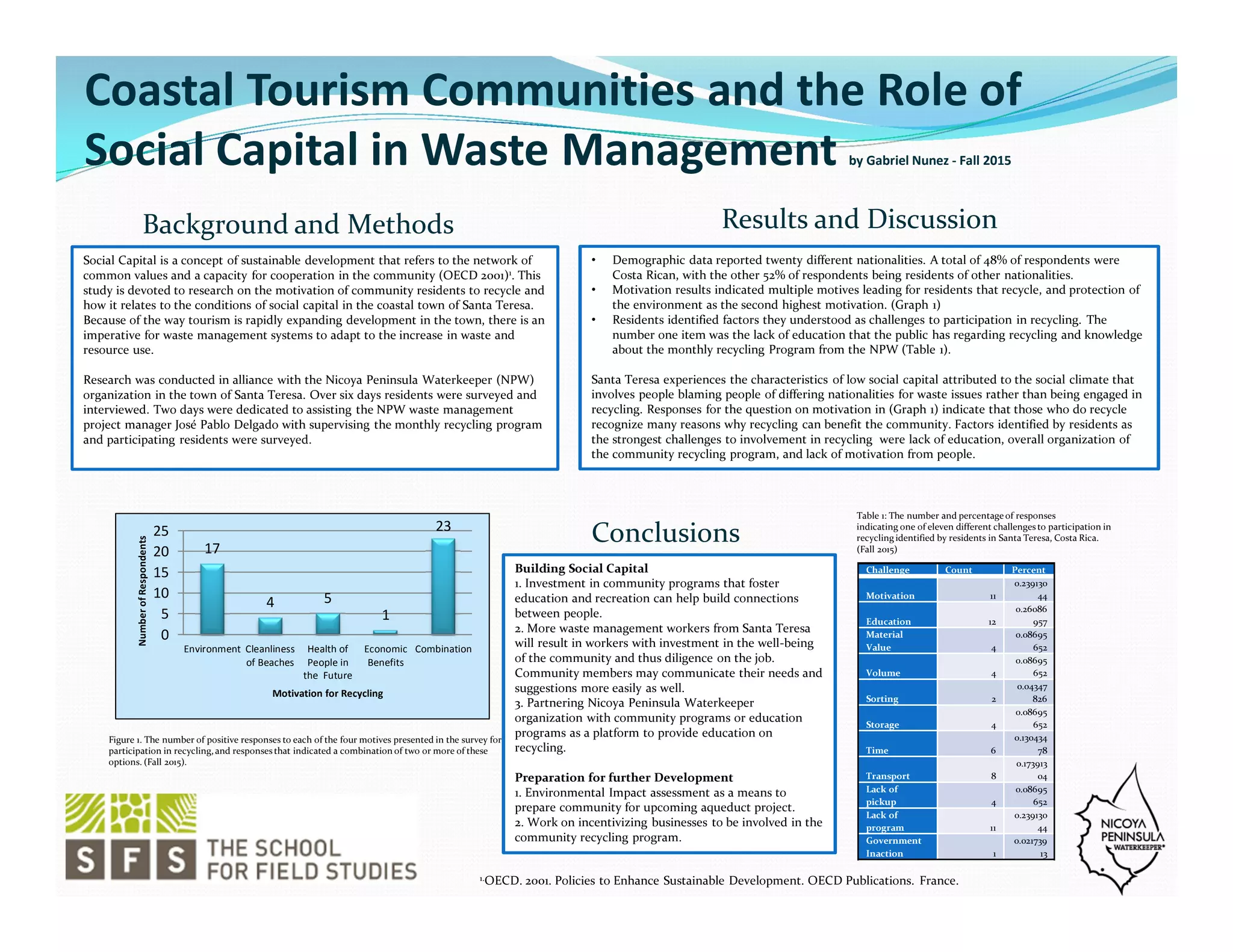
Task: Click the Background and Methods heading
Action: (x=298, y=224)
